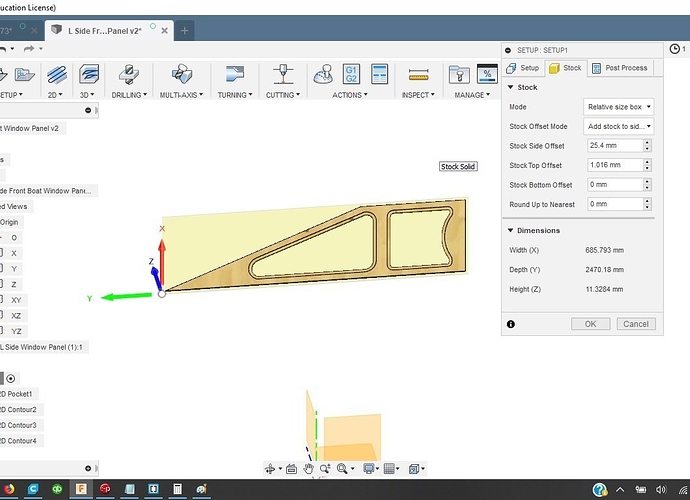Click the G1 G2 post process icon
This screenshot has height=500, width=690.
click(x=351, y=74)
